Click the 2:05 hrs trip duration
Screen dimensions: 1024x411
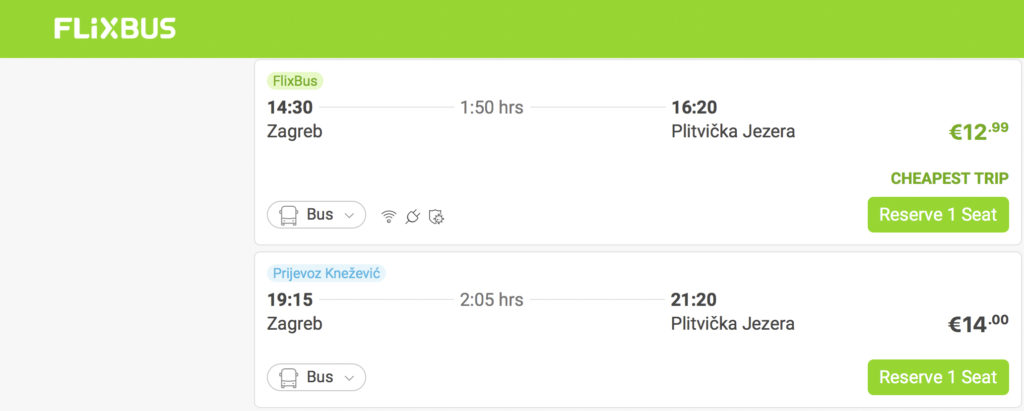click(x=491, y=299)
